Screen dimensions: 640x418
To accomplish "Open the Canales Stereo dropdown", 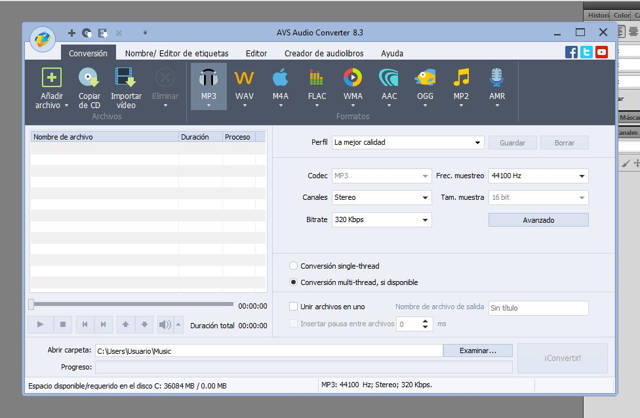I will point(381,198).
